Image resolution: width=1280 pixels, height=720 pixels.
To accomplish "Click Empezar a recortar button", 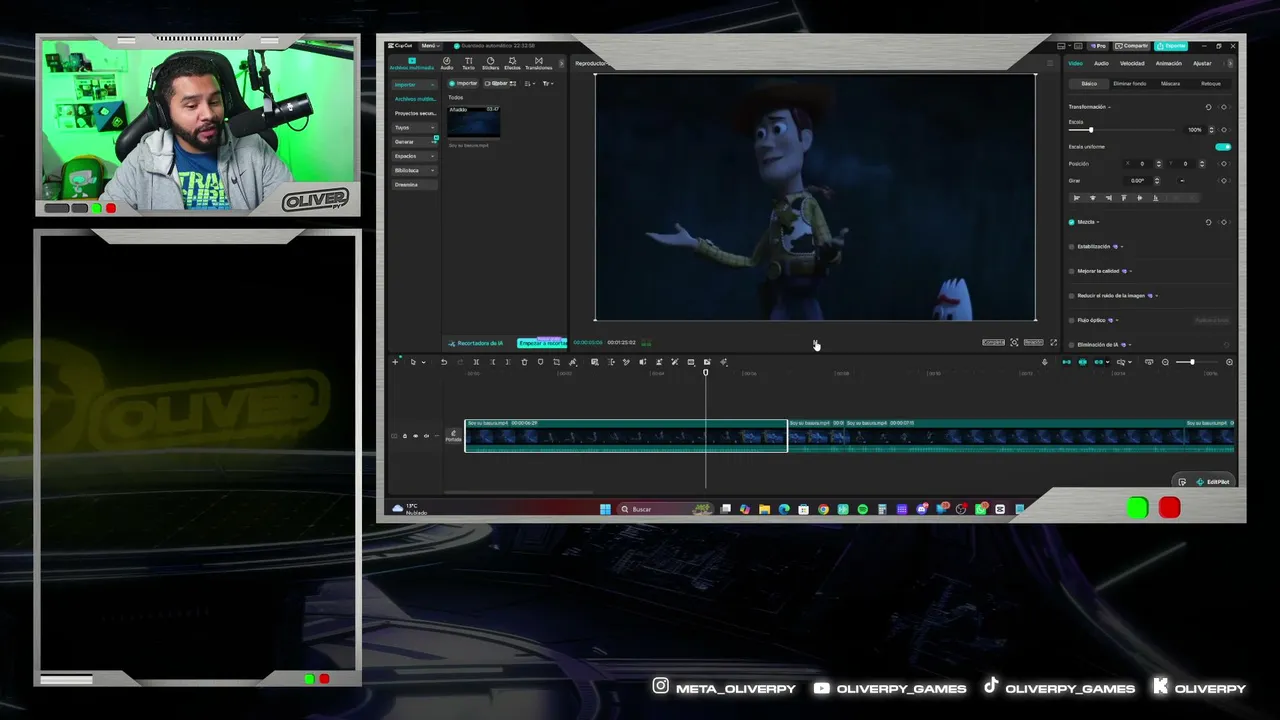I will point(541,343).
